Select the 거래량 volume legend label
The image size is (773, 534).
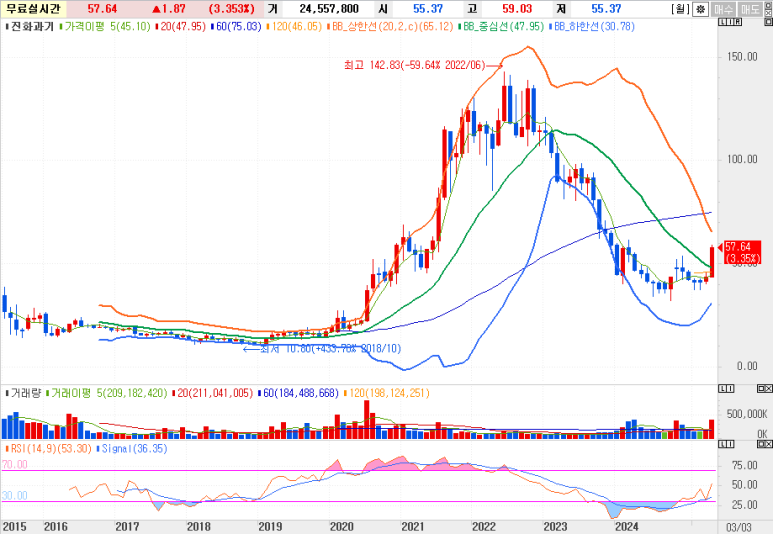click(x=26, y=393)
